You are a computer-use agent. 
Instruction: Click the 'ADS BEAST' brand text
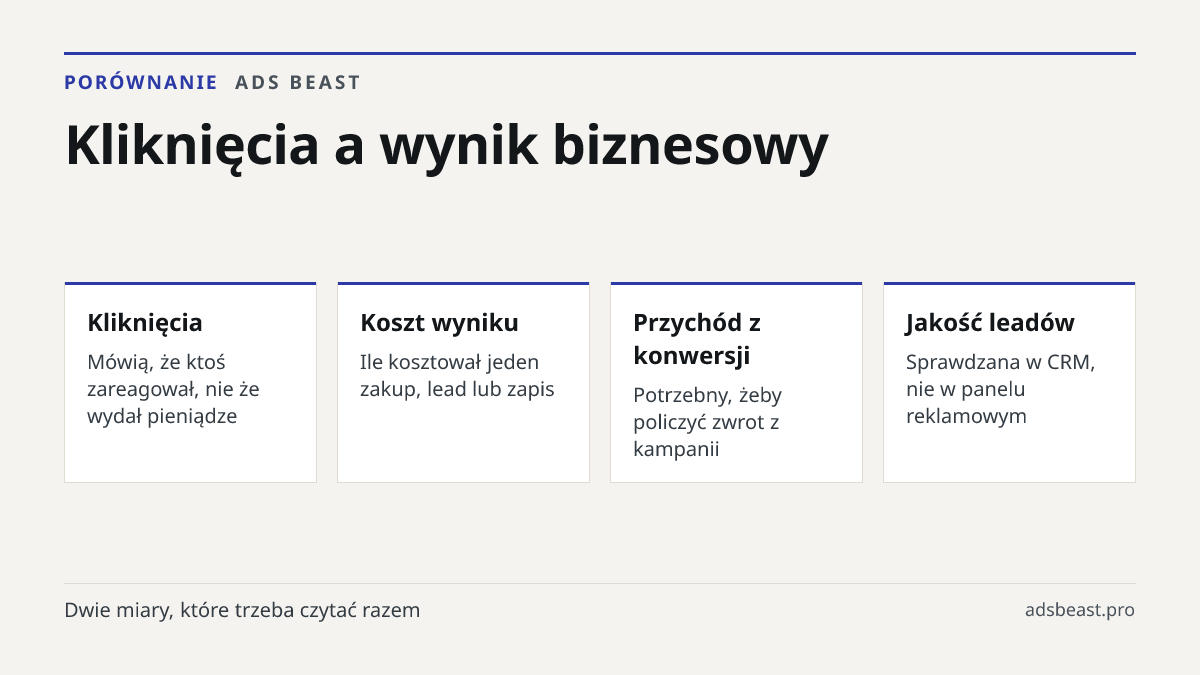[x=298, y=83]
